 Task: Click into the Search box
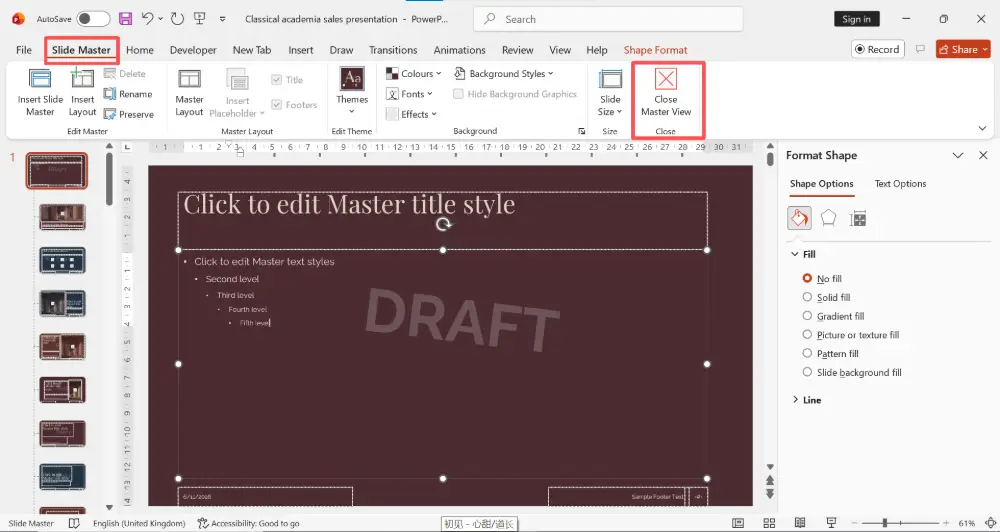coord(608,19)
